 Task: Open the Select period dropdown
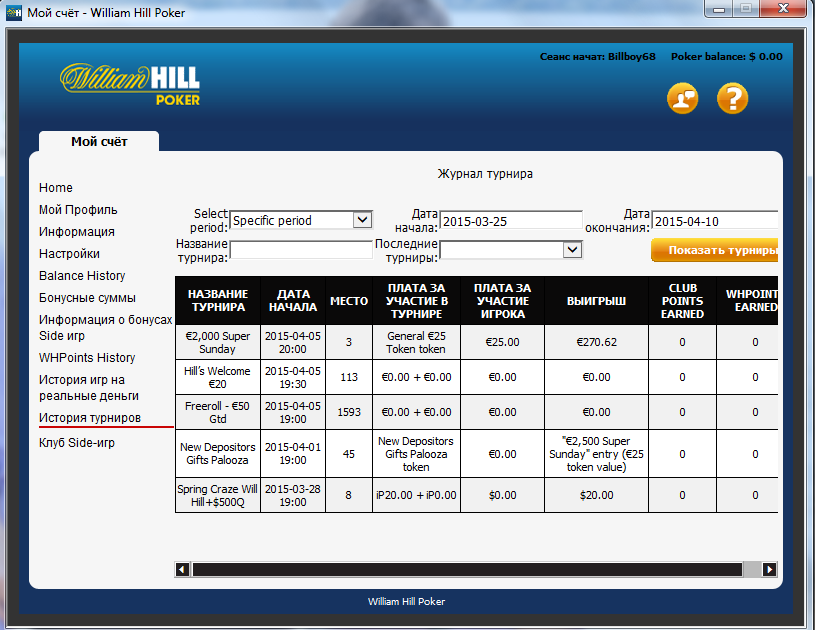362,220
